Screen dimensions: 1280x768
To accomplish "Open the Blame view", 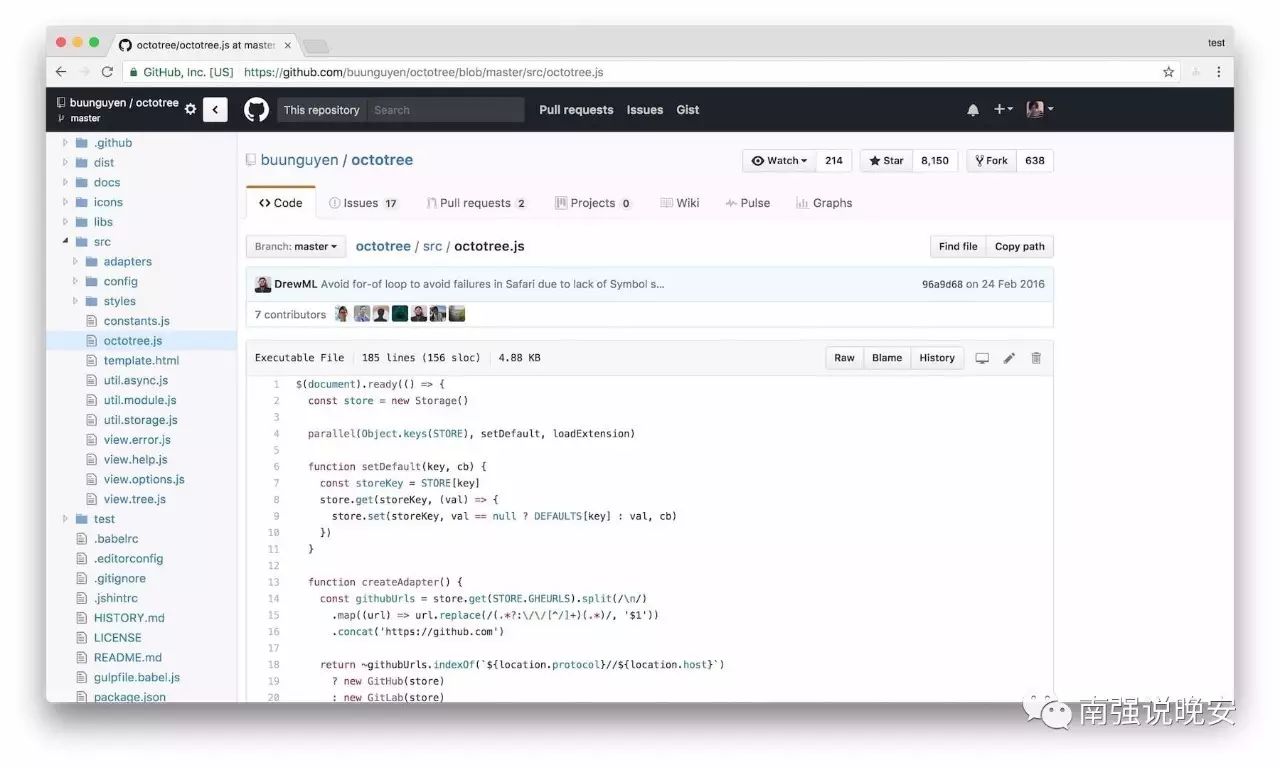I will point(887,358).
